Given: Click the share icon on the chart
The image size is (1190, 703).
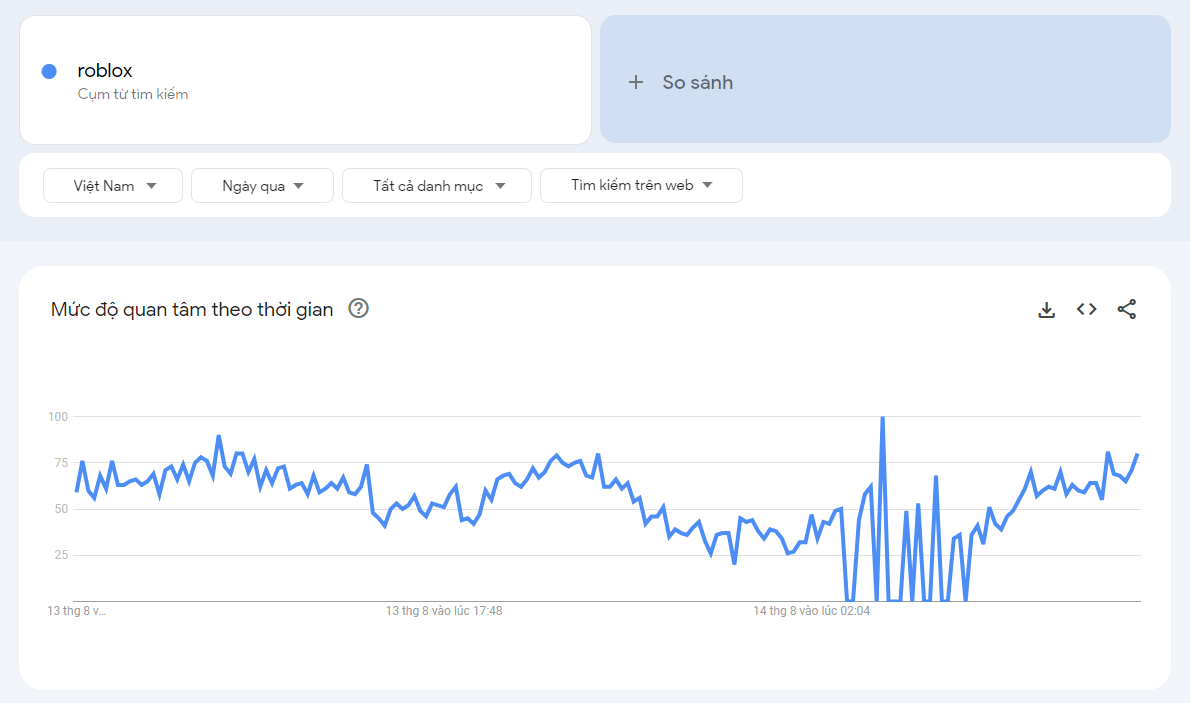Looking at the screenshot, I should [1127, 310].
